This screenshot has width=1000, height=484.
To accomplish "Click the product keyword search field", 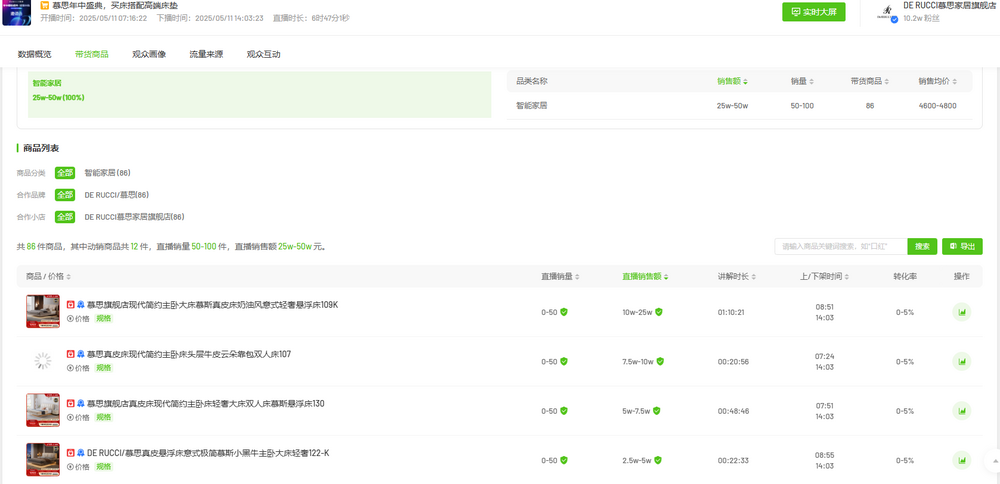I will [841, 246].
